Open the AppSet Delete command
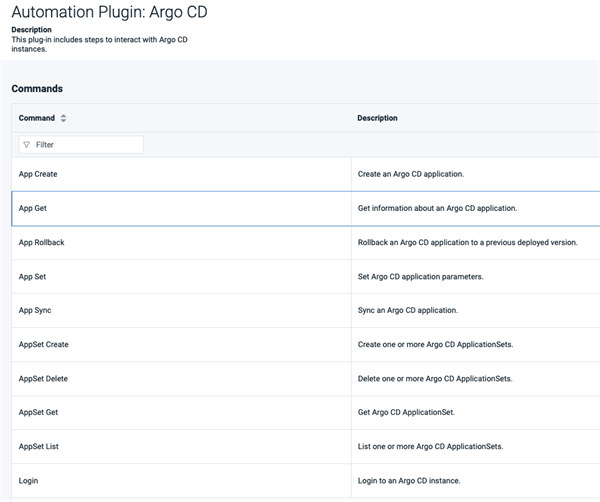The image size is (600, 502). 43,379
